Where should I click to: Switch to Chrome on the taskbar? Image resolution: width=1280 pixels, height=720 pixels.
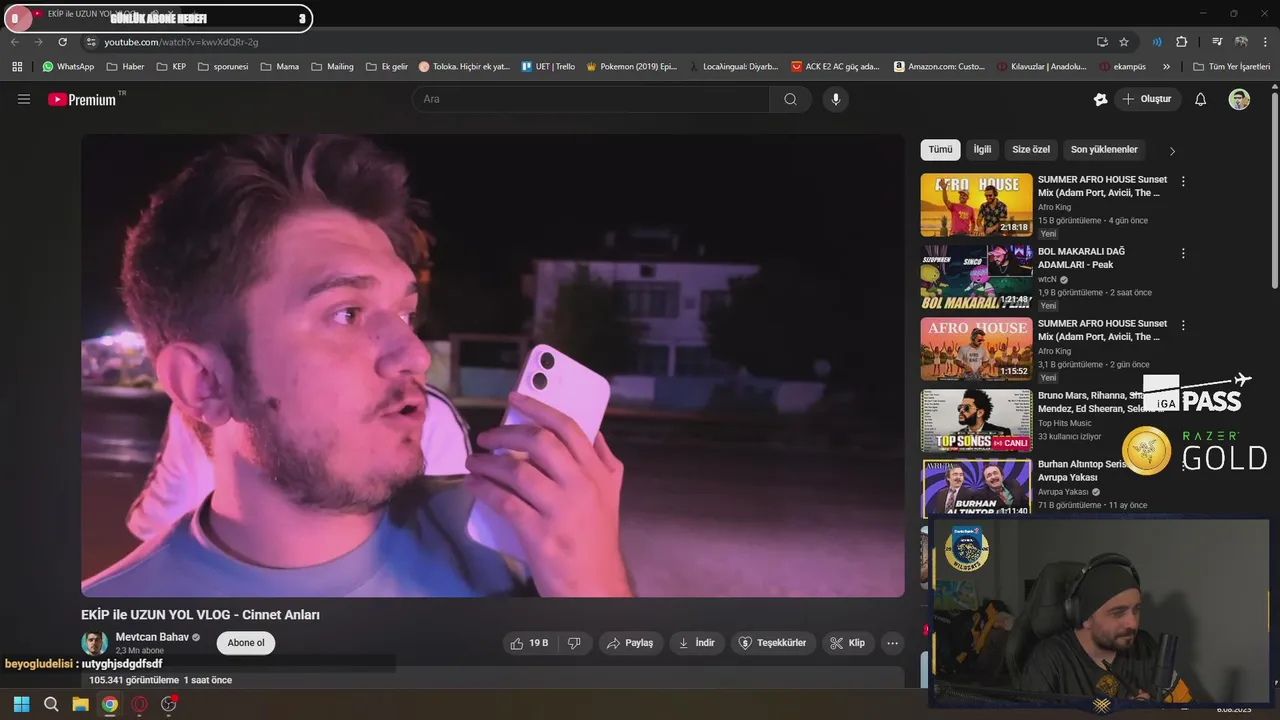pyautogui.click(x=110, y=704)
